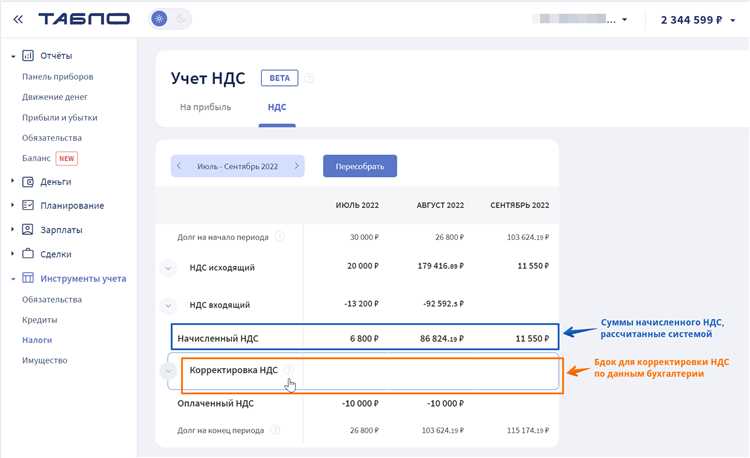Click the Инструменты учета table icon
Image resolution: width=750 pixels, height=458 pixels.
coord(29,278)
